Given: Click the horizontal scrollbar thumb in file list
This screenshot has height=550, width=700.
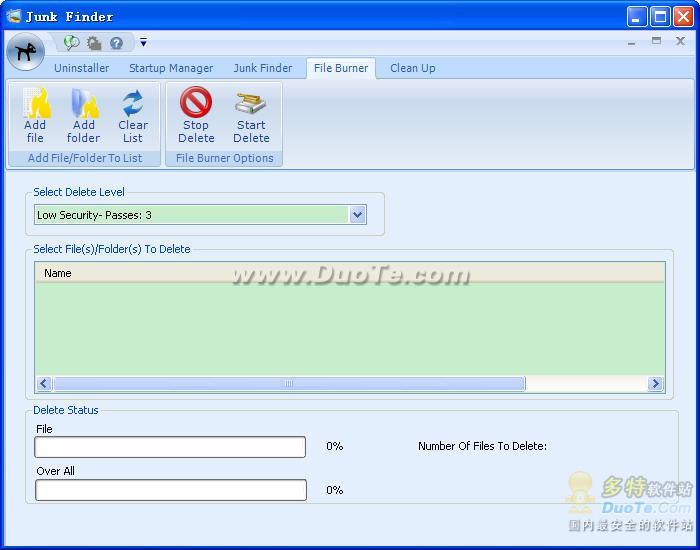Looking at the screenshot, I should (x=289, y=383).
